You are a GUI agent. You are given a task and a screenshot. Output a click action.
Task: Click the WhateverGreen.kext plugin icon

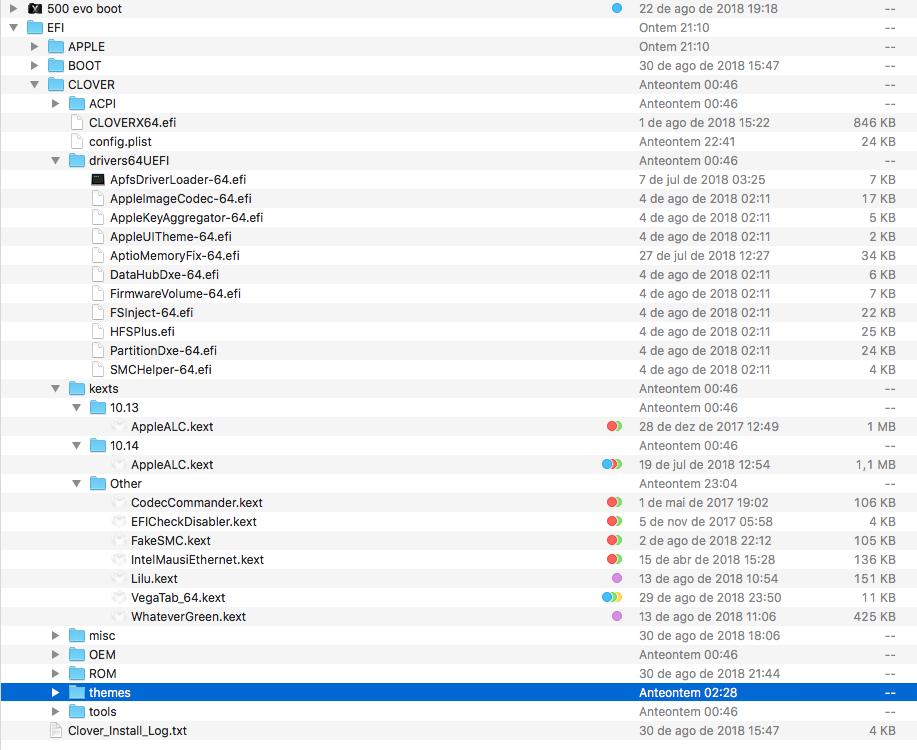pos(119,617)
